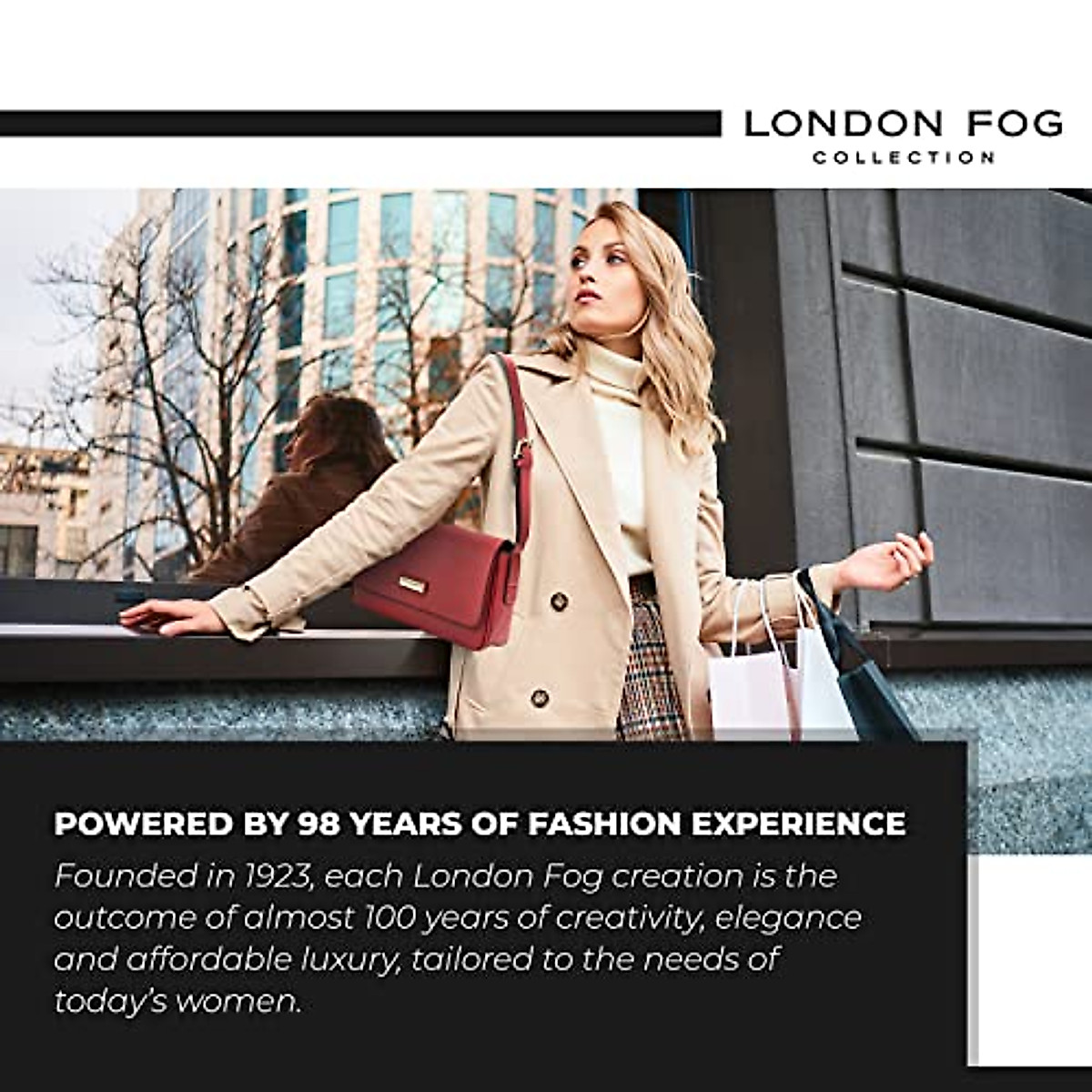The height and width of the screenshot is (1092, 1092).
Task: Click the lower button on the trench coat
Action: pyautogui.click(x=539, y=699)
